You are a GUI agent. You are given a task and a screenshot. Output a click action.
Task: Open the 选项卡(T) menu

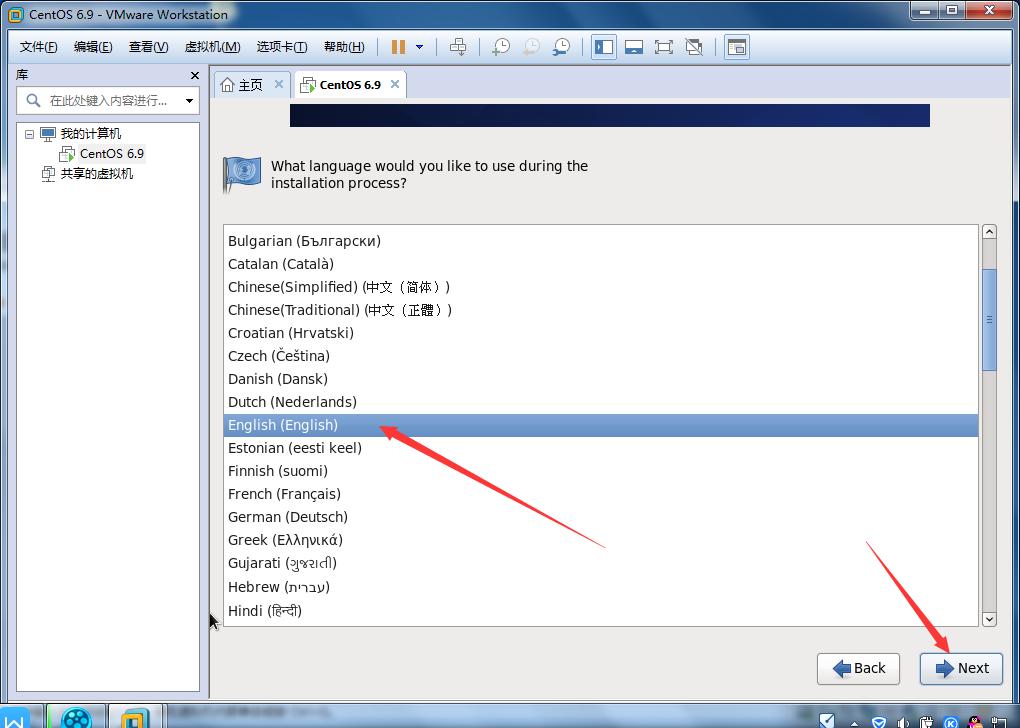pyautogui.click(x=282, y=47)
